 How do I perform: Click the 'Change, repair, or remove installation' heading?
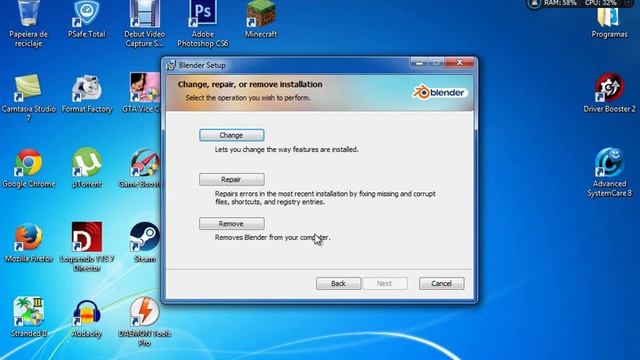(x=250, y=84)
